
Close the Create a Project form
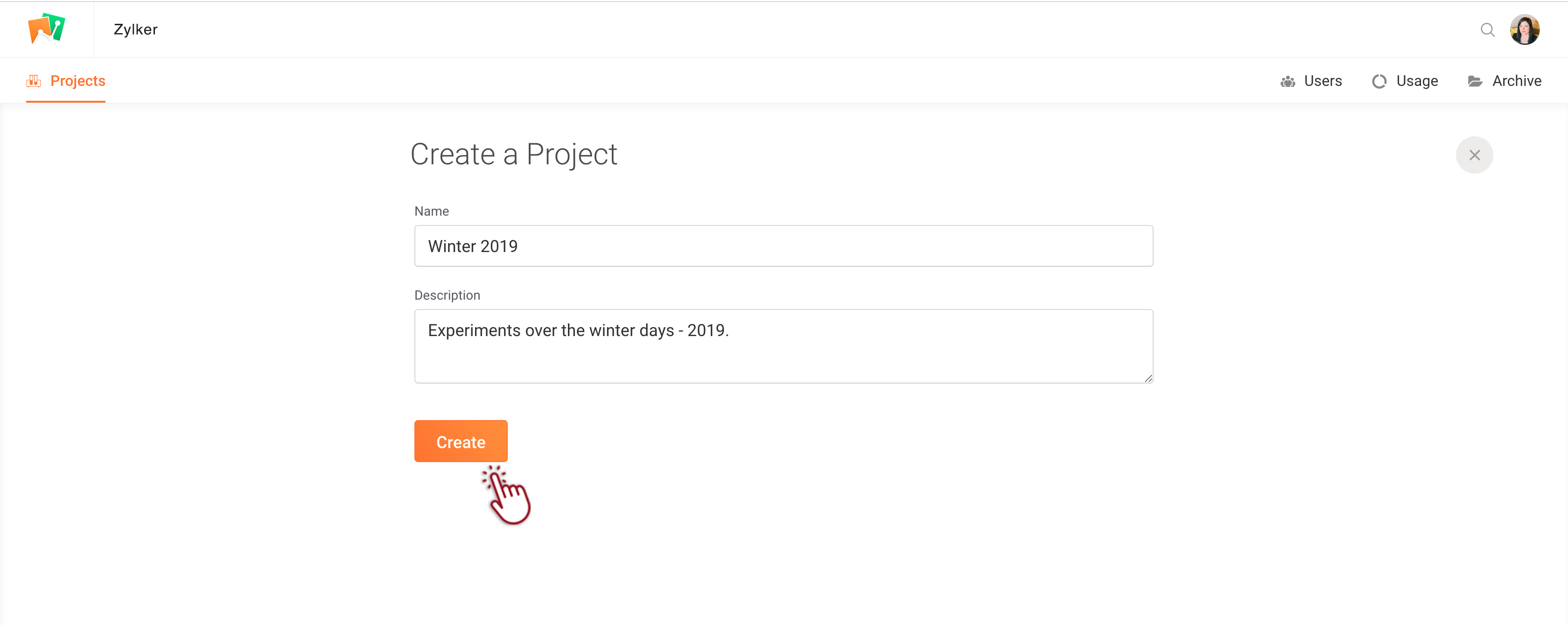click(x=1474, y=155)
